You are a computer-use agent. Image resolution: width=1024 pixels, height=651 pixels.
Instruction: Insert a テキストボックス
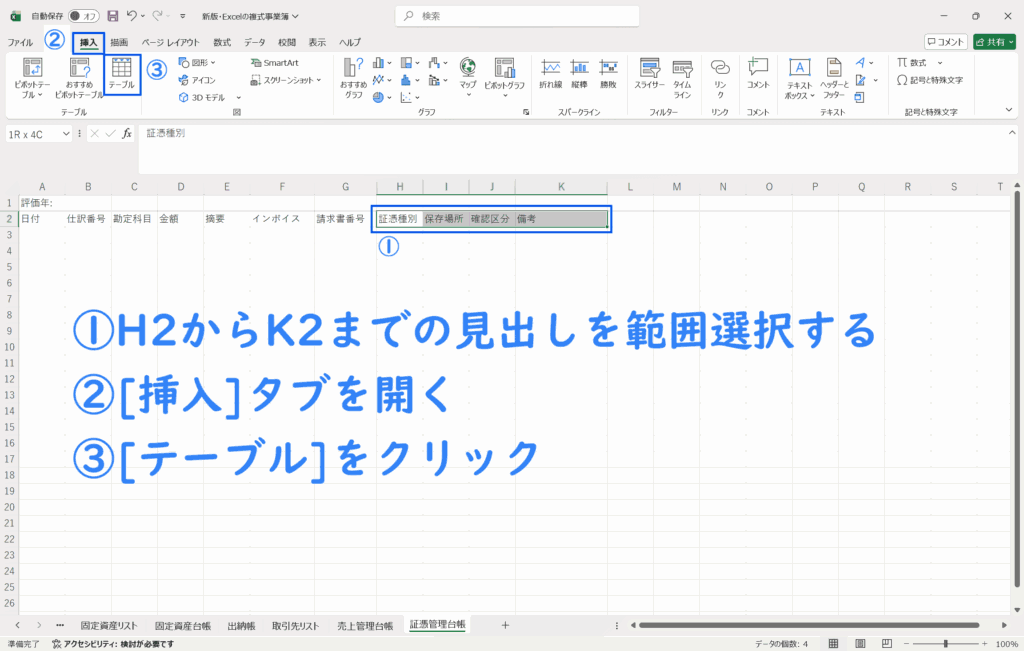coord(799,76)
